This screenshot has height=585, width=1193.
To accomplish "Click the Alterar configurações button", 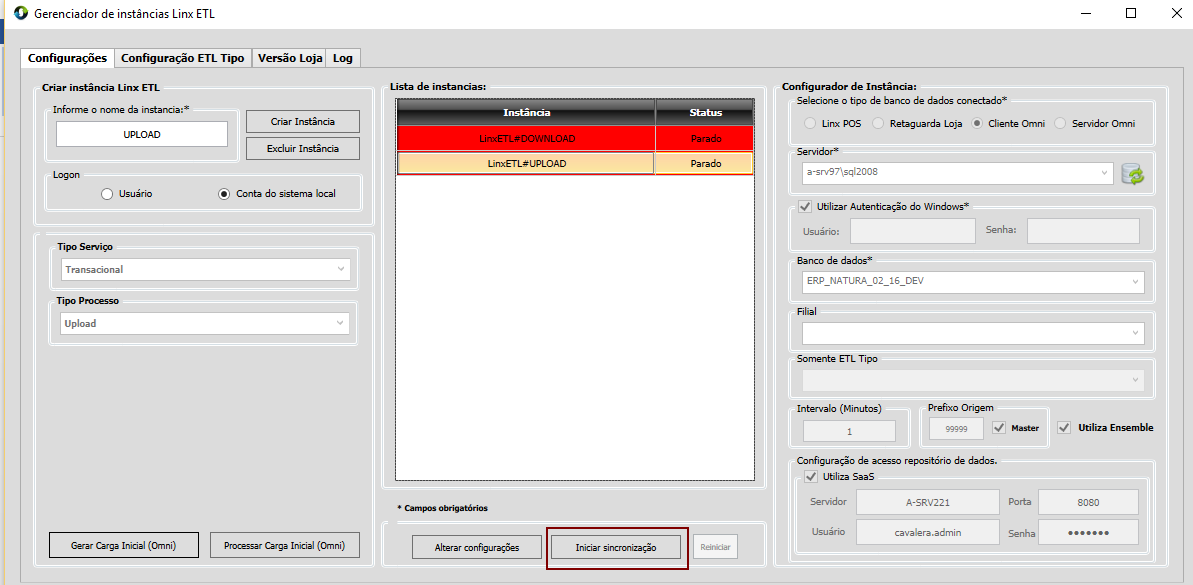I will pyautogui.click(x=477, y=547).
